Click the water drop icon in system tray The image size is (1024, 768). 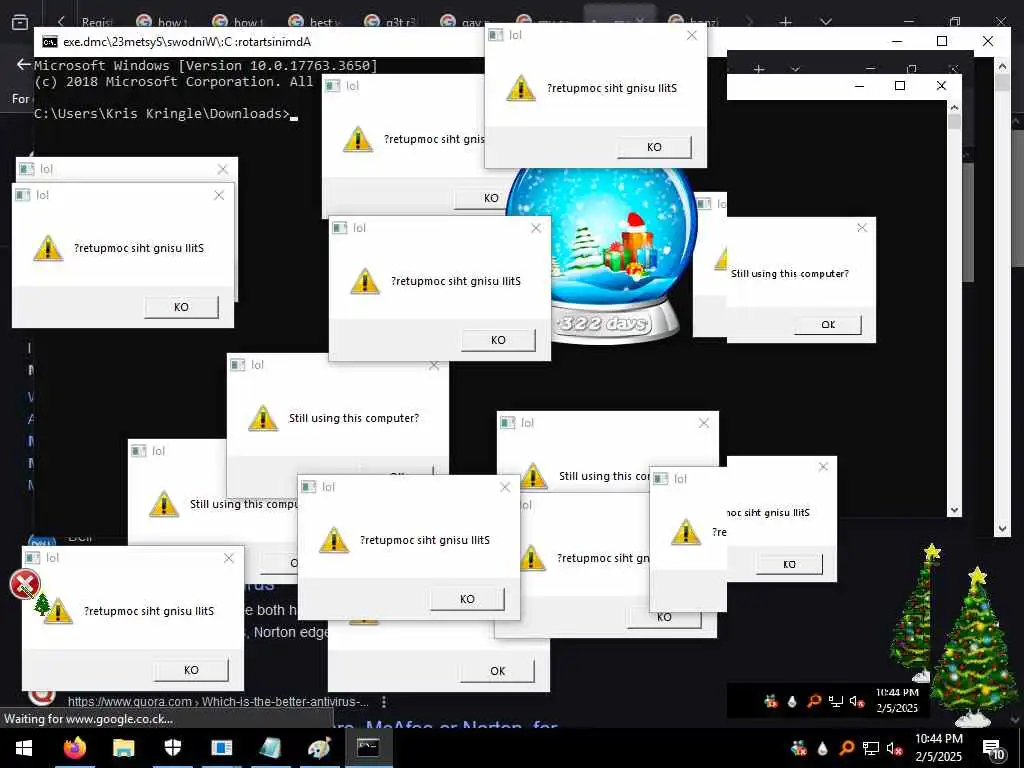pyautogui.click(x=822, y=748)
